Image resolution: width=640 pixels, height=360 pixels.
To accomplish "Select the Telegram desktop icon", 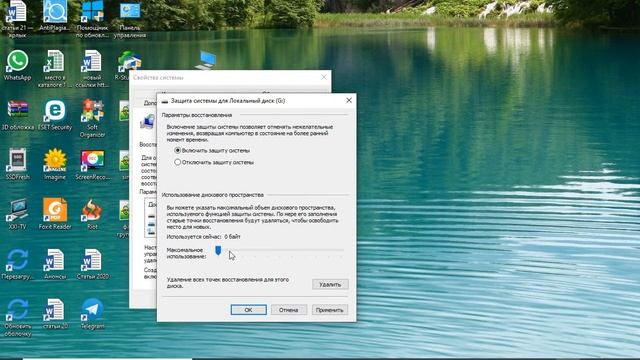I will point(92,314).
